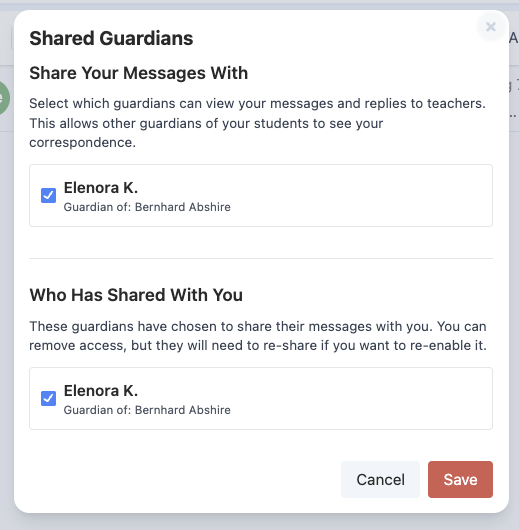Click the green avatar behind the dialog
This screenshot has height=530, width=519.
pyautogui.click(x=4, y=98)
